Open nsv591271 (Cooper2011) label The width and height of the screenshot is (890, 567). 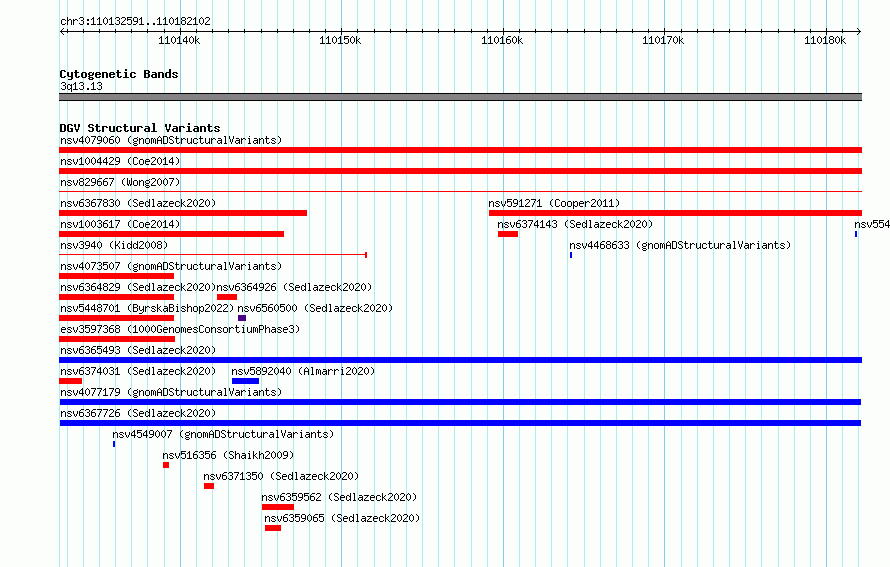554,203
